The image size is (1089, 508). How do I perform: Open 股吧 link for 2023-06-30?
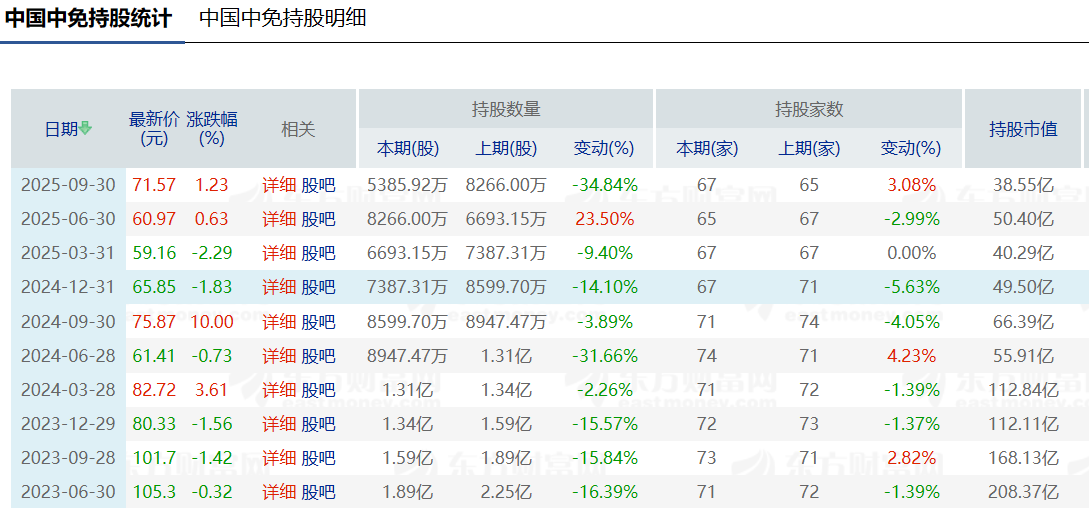tap(318, 493)
